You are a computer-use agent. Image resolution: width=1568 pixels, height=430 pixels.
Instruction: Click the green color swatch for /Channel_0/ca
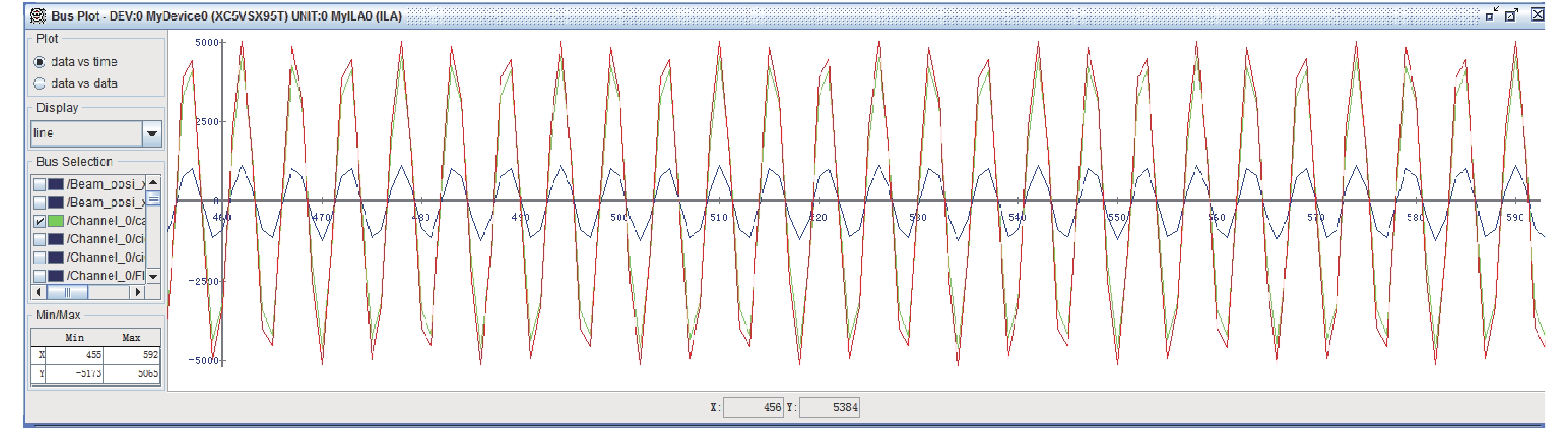click(55, 220)
